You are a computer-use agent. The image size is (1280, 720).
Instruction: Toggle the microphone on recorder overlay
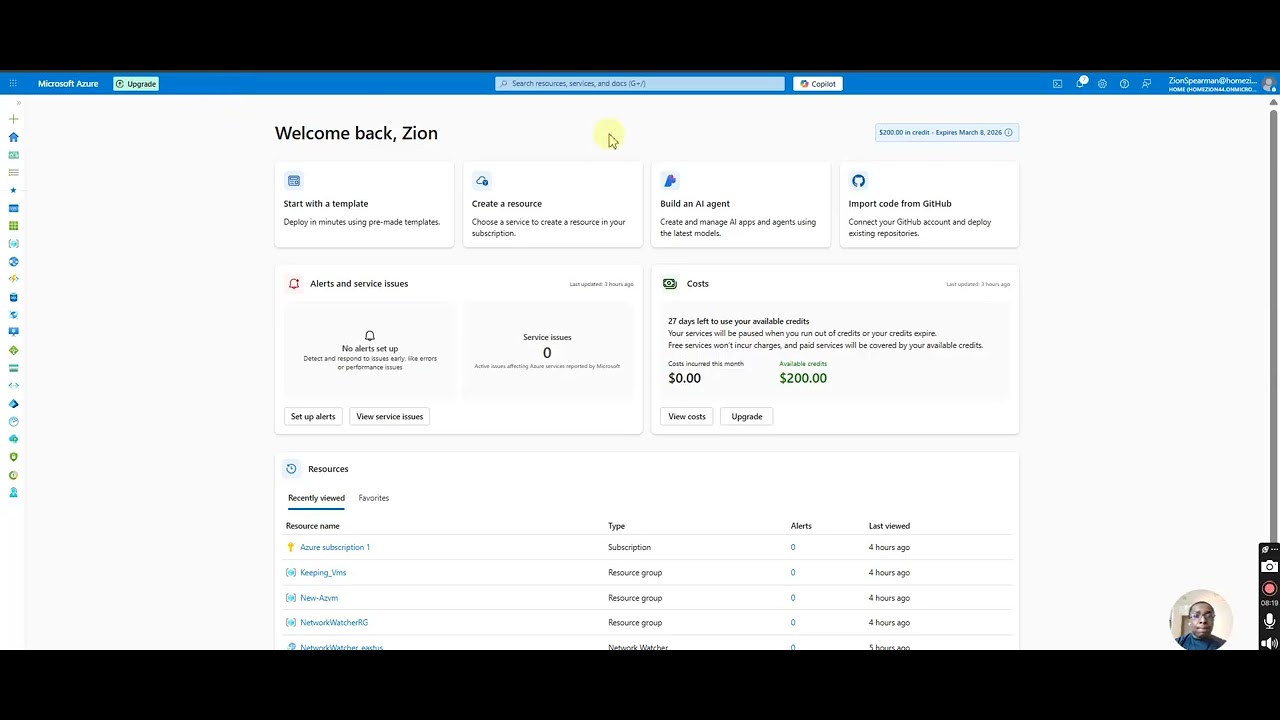coord(1269,621)
